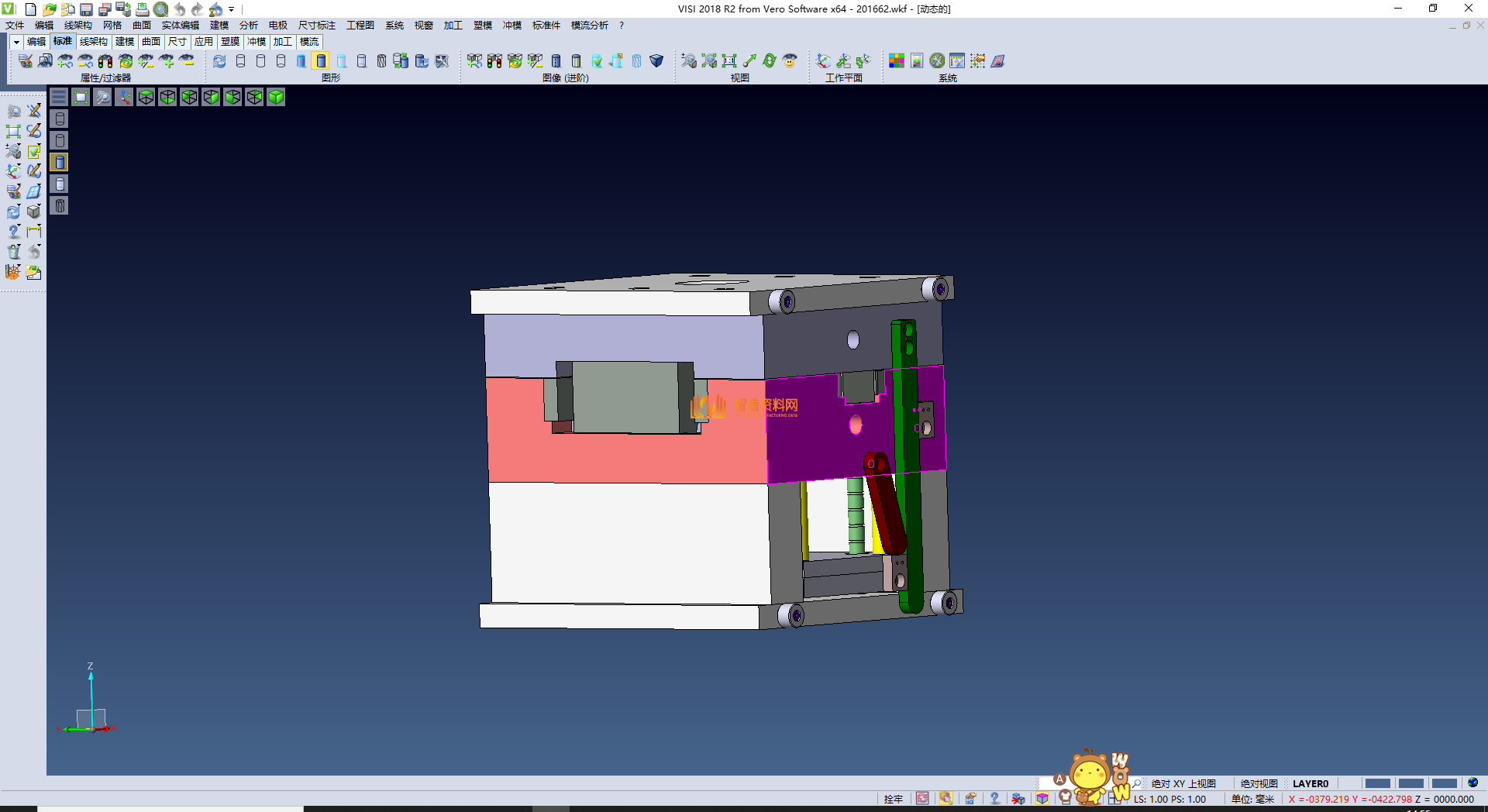Click the 单位: 毫米 units indicator
Screen dimensions: 1488x812
point(1252,799)
